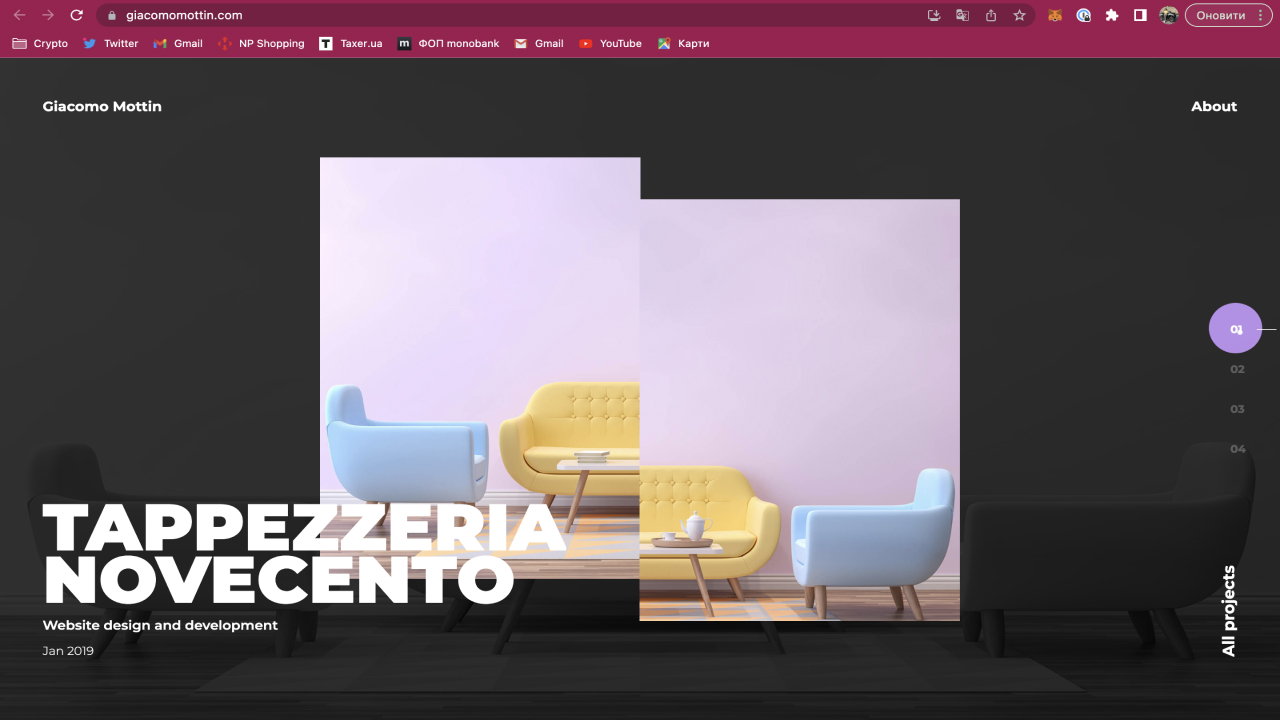Image resolution: width=1280 pixels, height=720 pixels.
Task: Open the About page
Action: point(1213,106)
